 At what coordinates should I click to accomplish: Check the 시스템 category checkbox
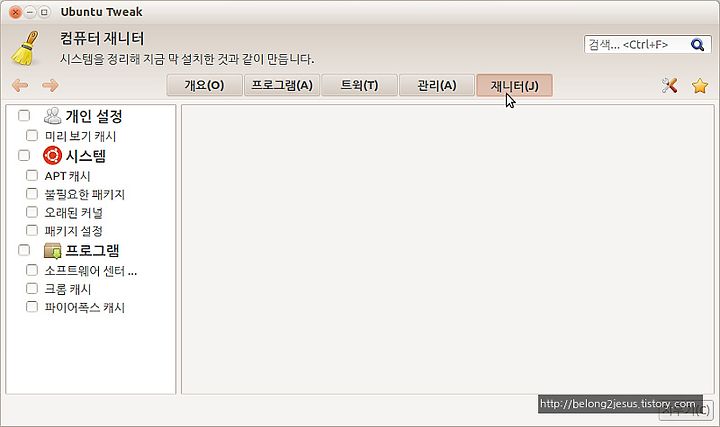(24, 156)
